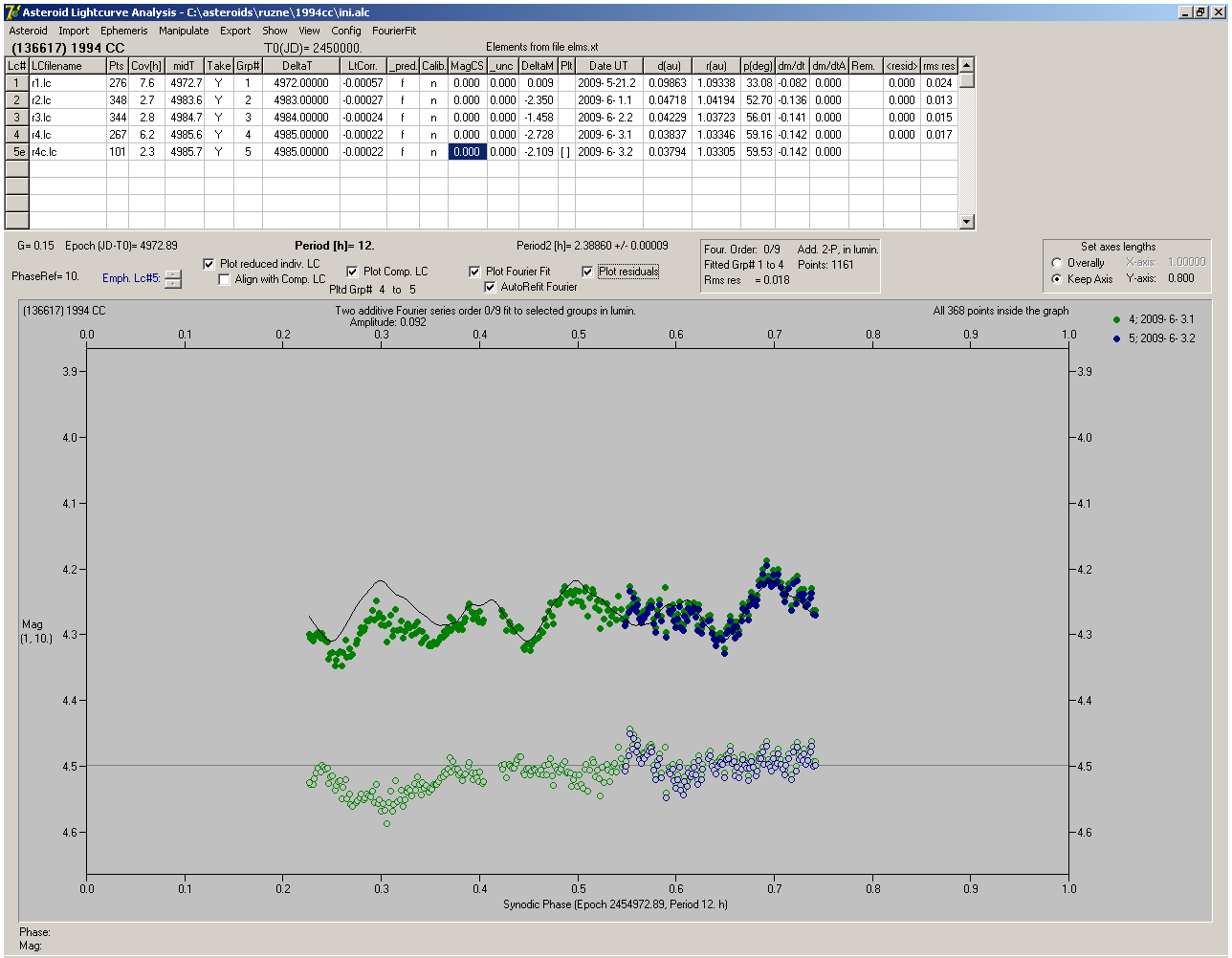The image size is (1232, 958).
Task: Open the Asteroid menu
Action: pyautogui.click(x=28, y=31)
